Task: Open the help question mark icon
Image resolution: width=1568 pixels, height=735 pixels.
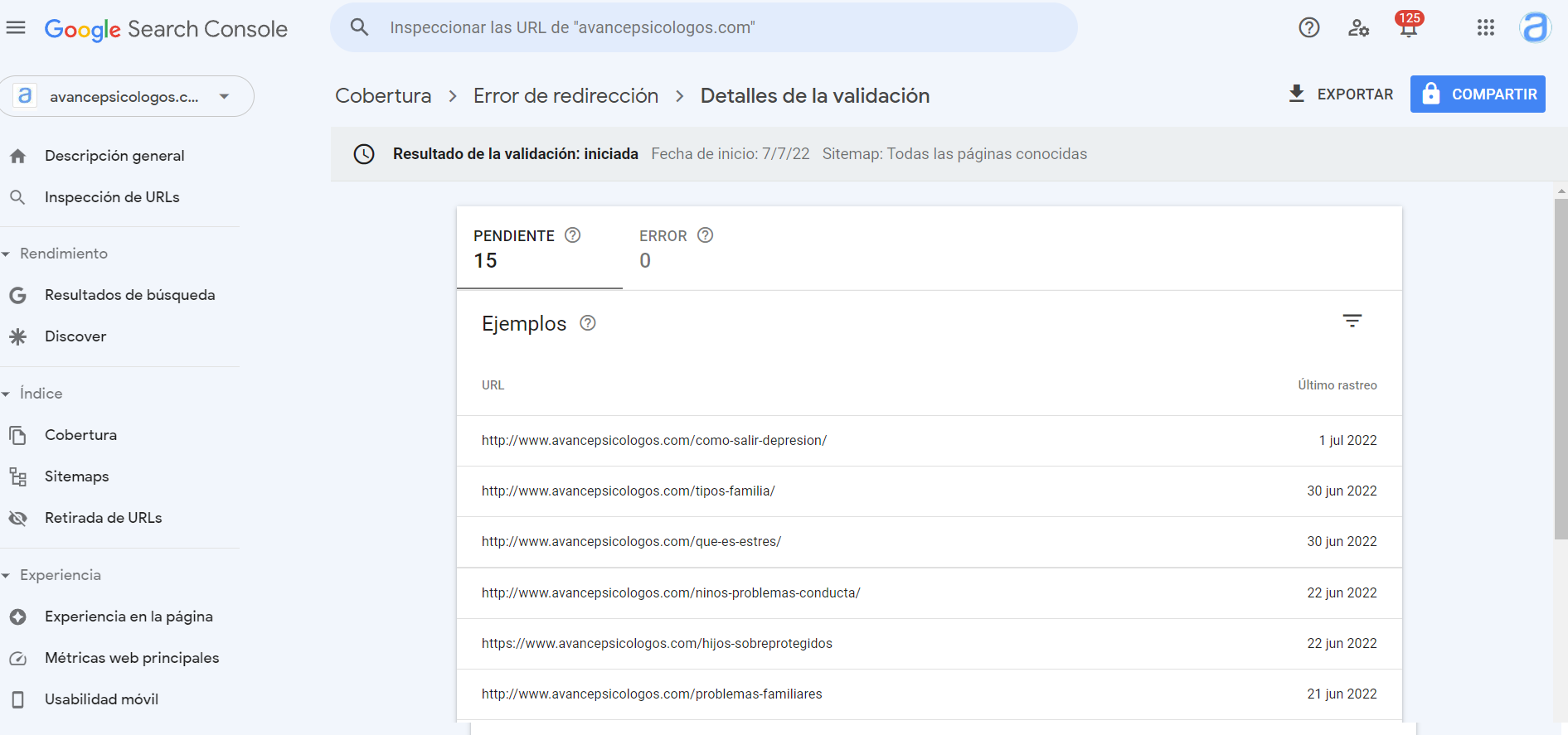Action: point(1309,28)
